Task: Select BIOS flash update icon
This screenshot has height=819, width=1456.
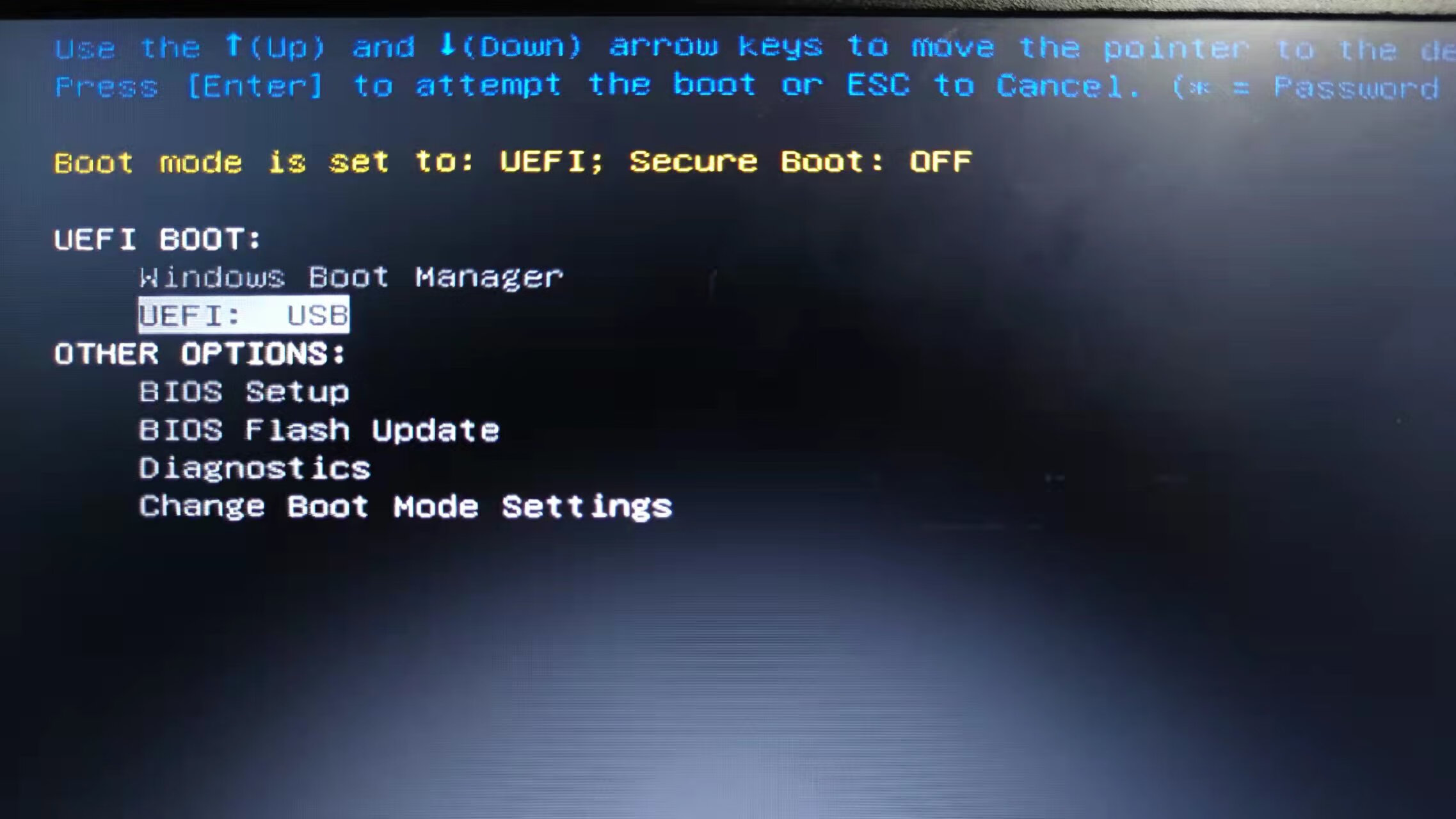Action: [x=319, y=430]
